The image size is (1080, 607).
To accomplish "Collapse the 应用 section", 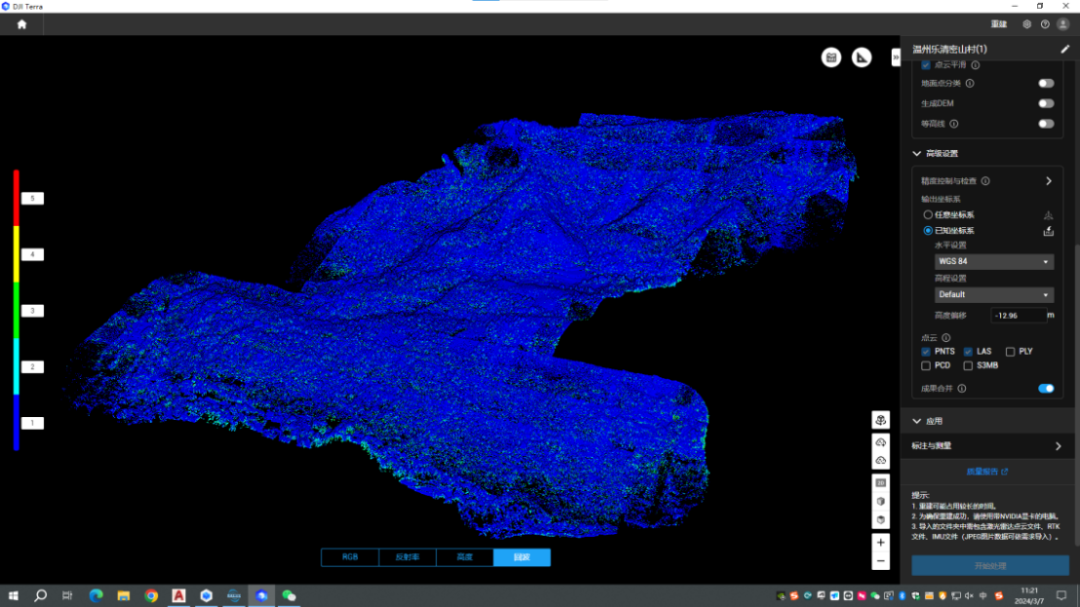I will click(916, 421).
